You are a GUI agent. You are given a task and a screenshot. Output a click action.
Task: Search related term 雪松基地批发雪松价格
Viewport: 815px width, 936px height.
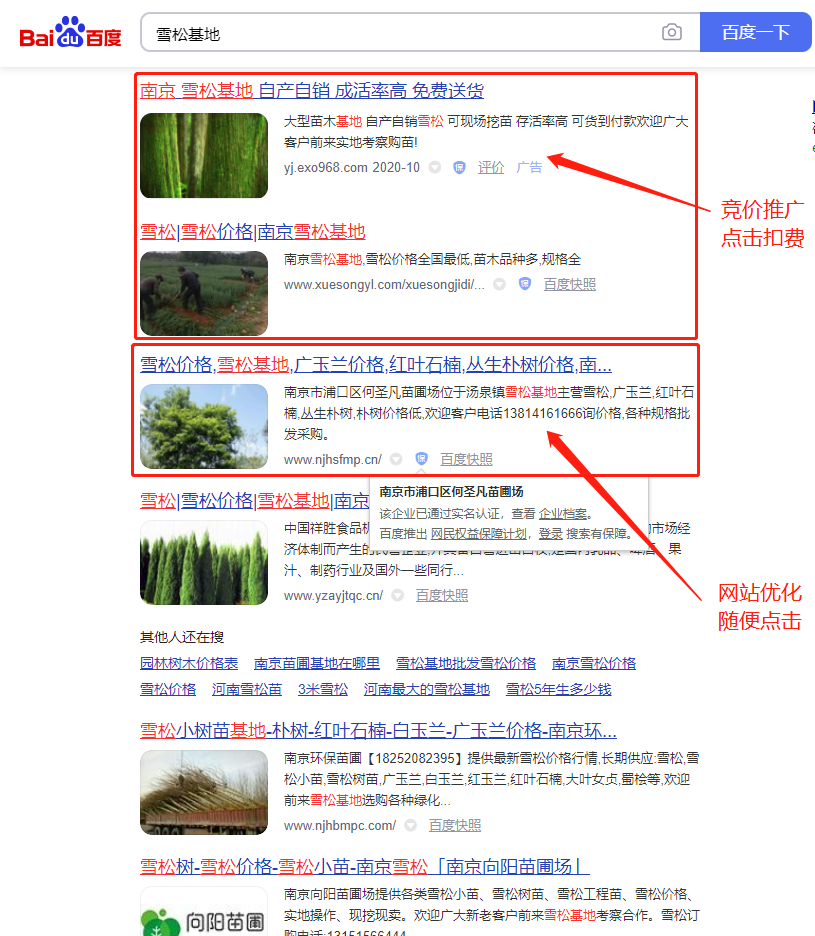pos(466,664)
